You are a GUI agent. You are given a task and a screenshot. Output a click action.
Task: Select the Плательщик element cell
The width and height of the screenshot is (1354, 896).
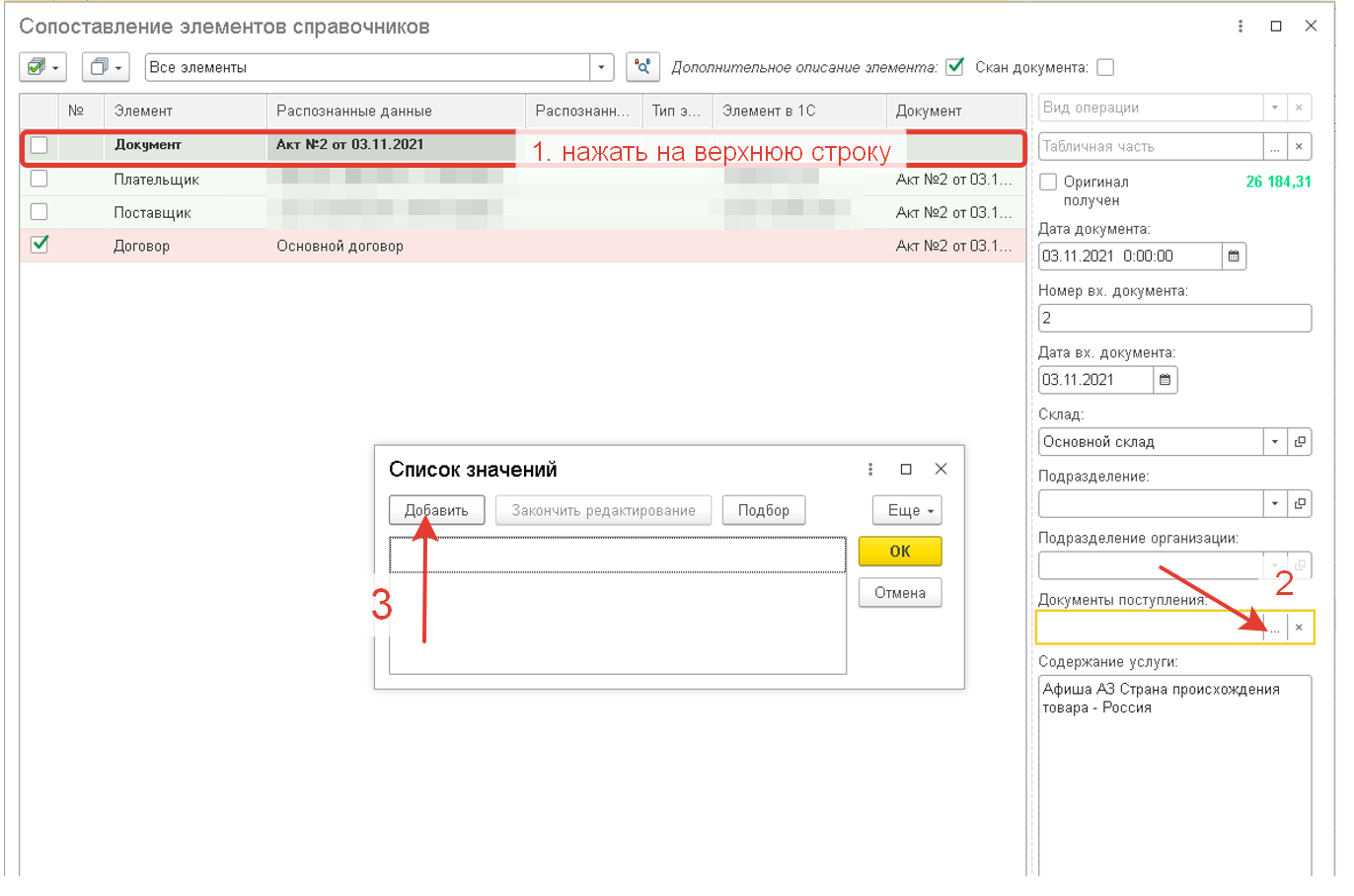point(186,180)
